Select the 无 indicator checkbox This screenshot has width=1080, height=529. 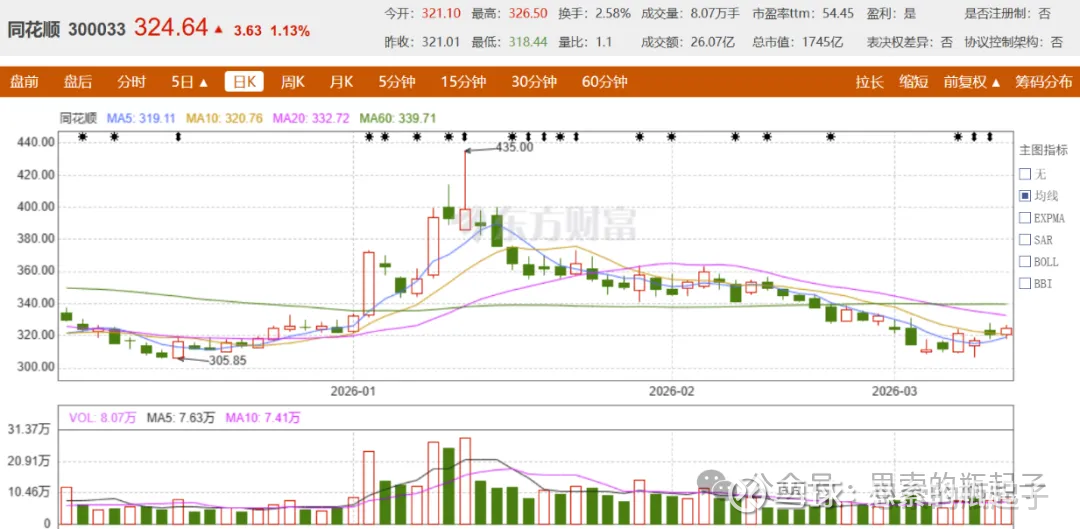click(x=1024, y=174)
